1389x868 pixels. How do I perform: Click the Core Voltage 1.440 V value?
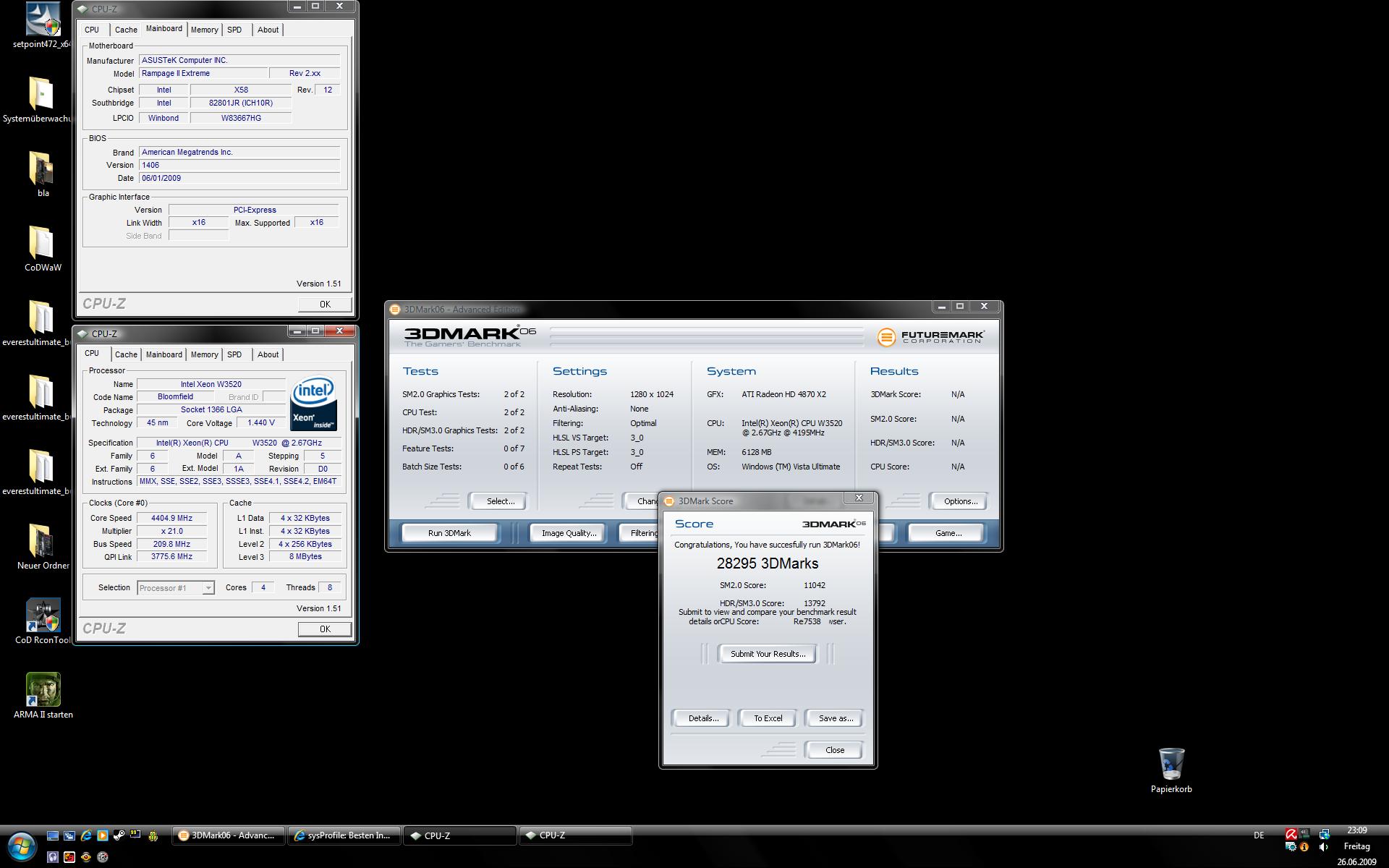pyautogui.click(x=260, y=423)
